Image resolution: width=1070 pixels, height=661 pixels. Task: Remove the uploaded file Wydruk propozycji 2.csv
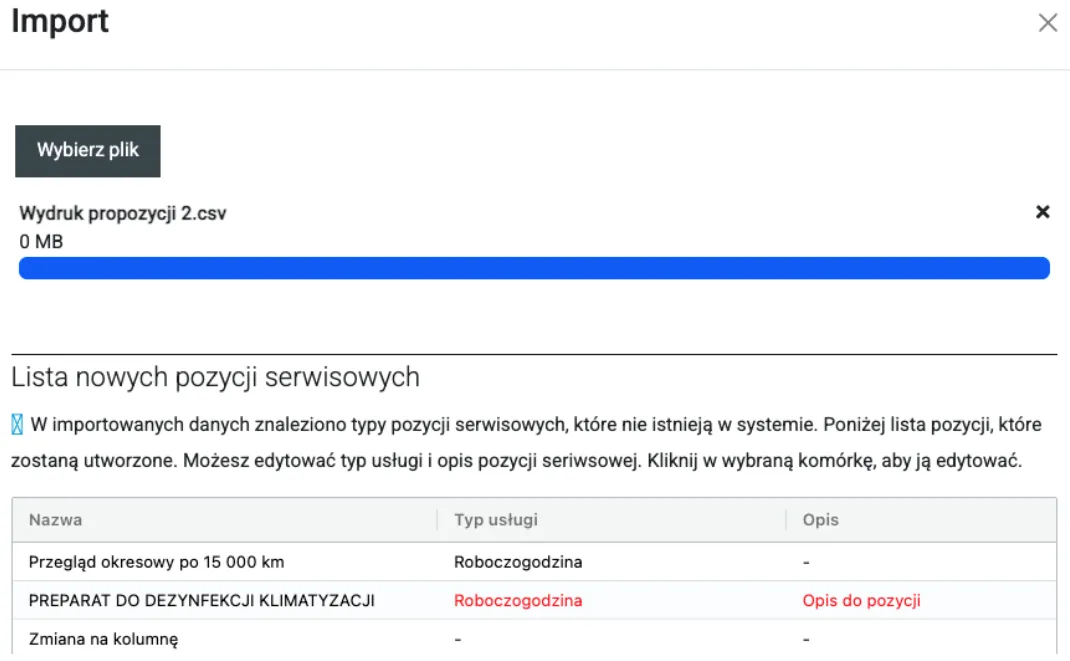(x=1042, y=212)
